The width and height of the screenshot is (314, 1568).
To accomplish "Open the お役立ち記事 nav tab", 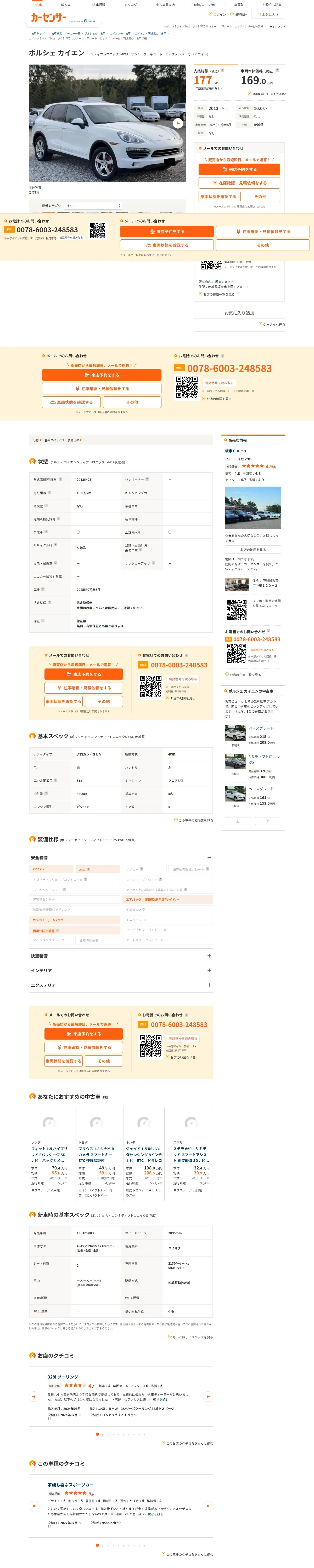I will (272, 5).
